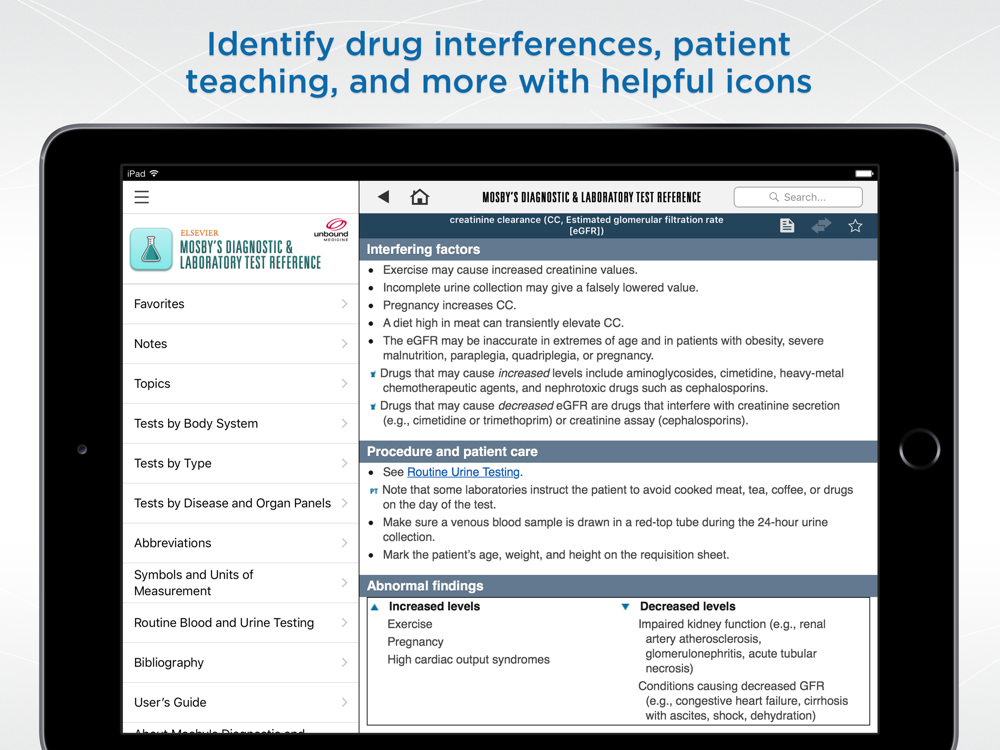Expand the User's Guide chevron
This screenshot has height=750, width=1000.
click(344, 703)
